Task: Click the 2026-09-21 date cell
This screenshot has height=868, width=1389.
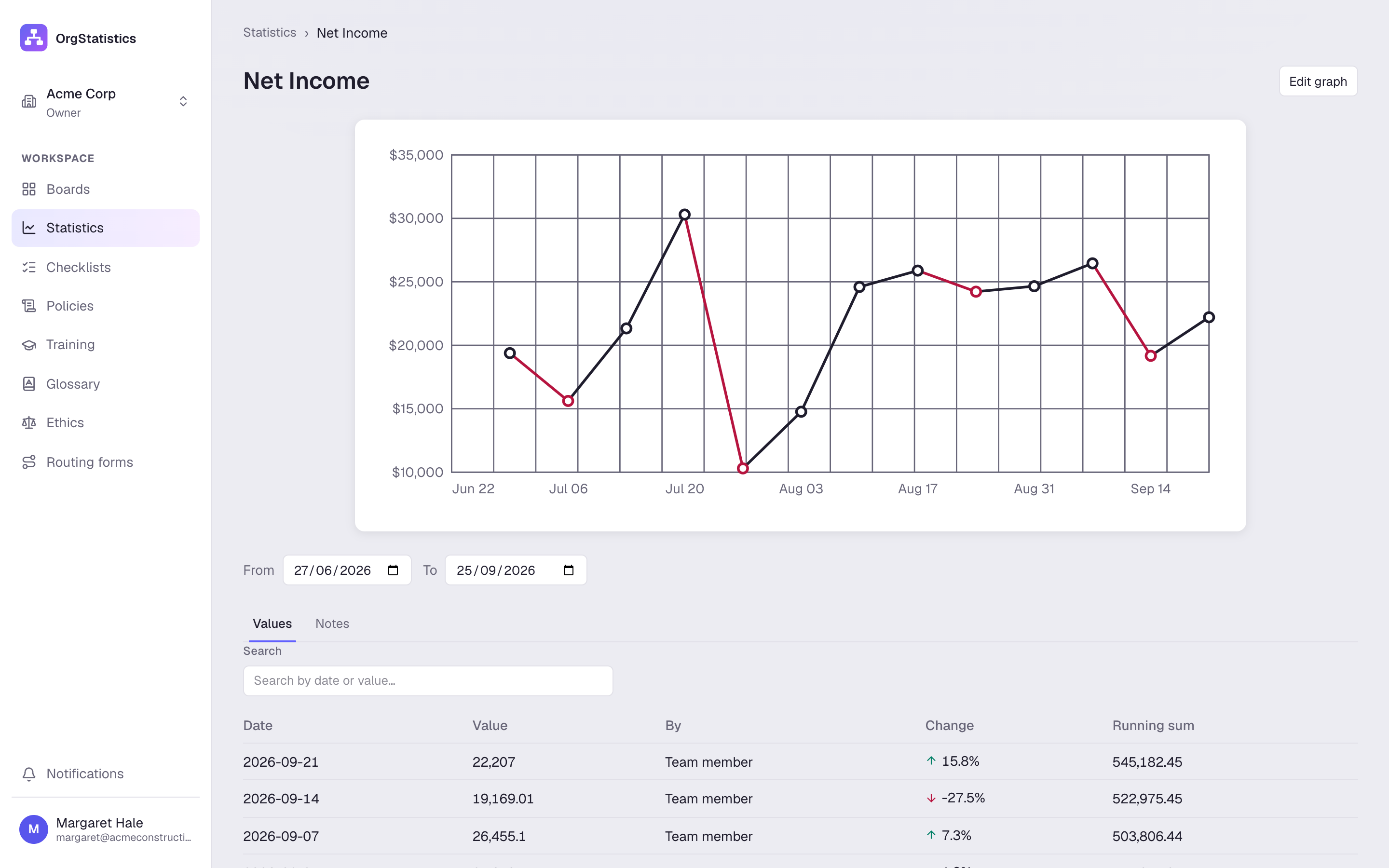Action: pyautogui.click(x=281, y=762)
